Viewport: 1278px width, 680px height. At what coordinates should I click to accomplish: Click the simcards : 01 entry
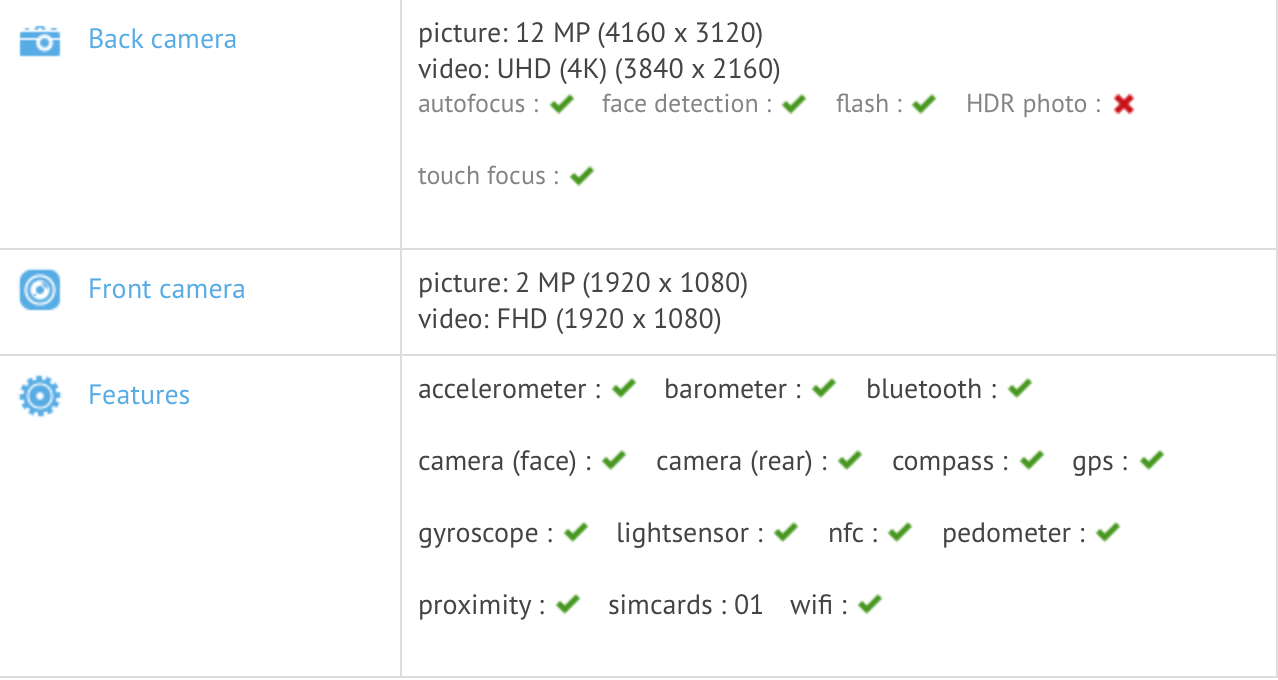click(685, 605)
